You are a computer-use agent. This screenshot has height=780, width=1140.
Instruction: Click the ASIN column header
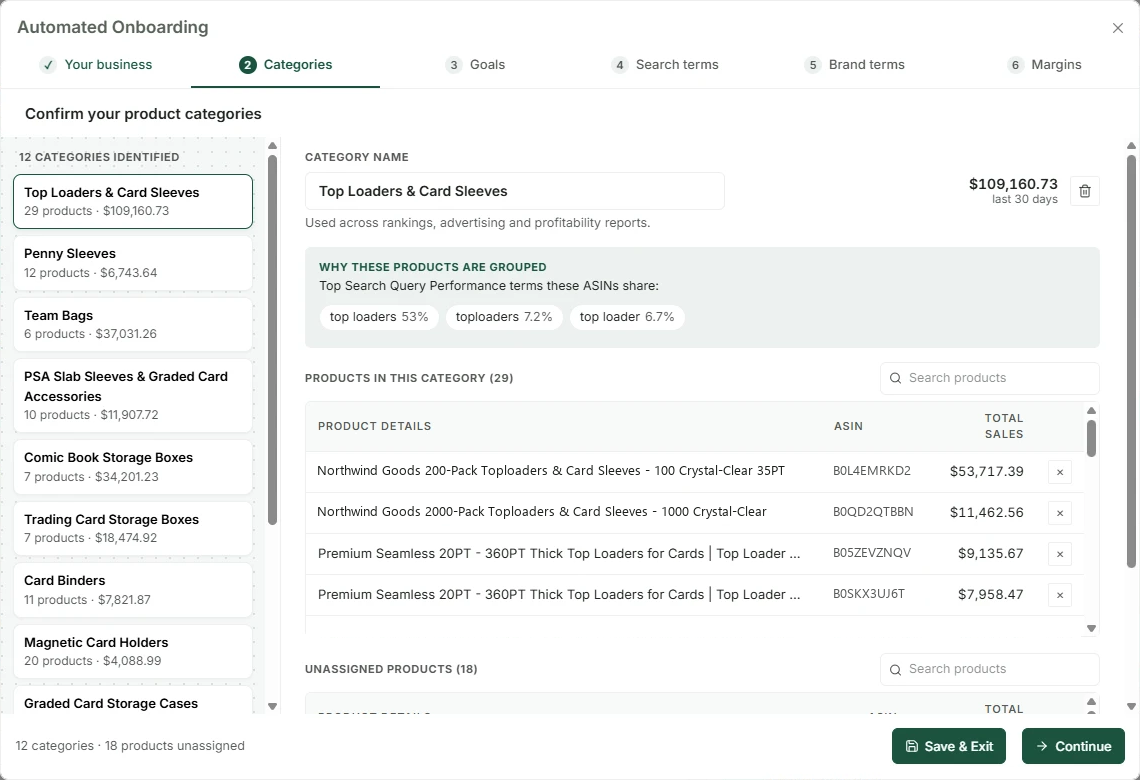tap(848, 426)
